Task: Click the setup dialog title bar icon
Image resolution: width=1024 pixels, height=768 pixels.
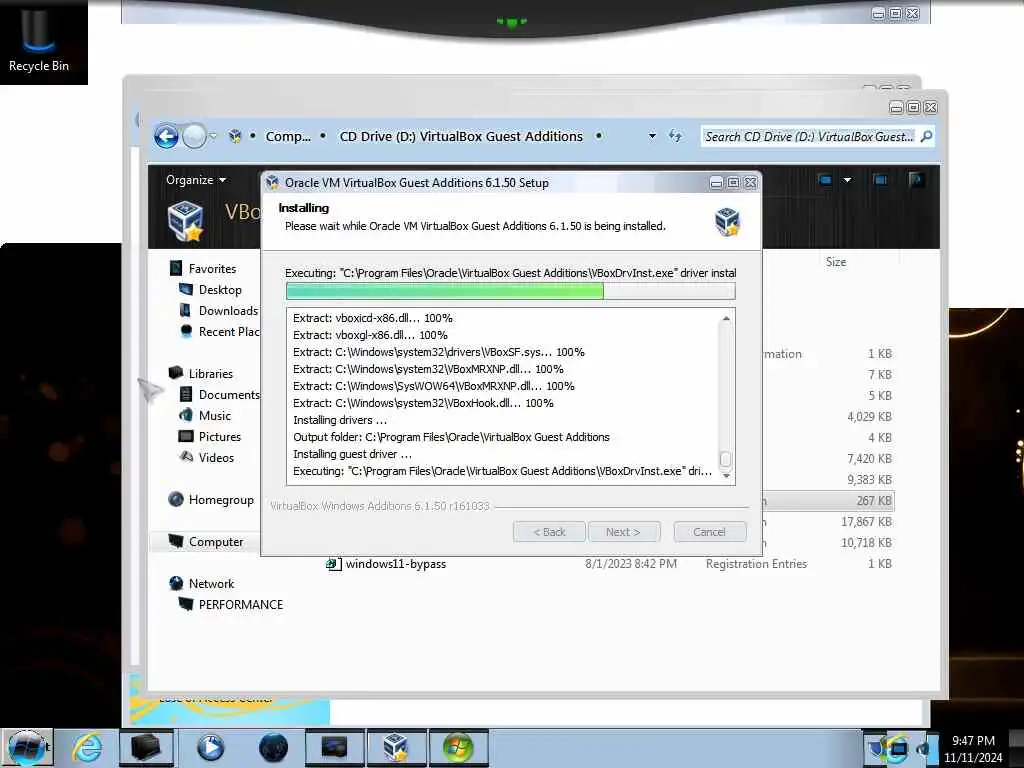Action: pos(273,182)
